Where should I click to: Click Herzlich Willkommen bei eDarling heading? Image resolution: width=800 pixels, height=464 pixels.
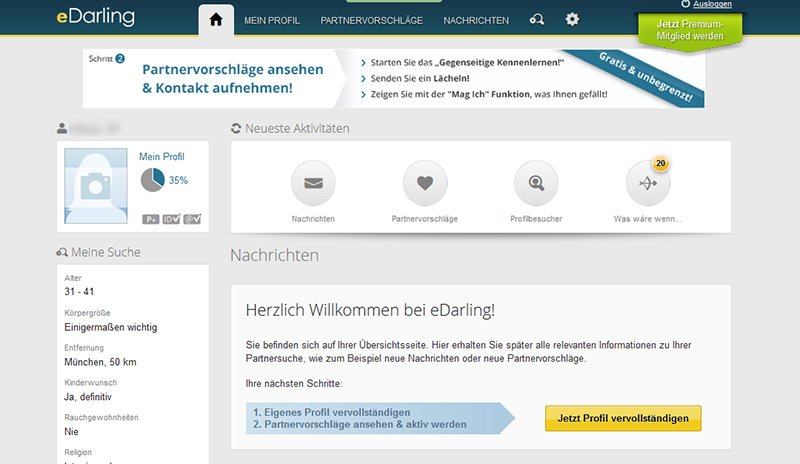point(370,310)
